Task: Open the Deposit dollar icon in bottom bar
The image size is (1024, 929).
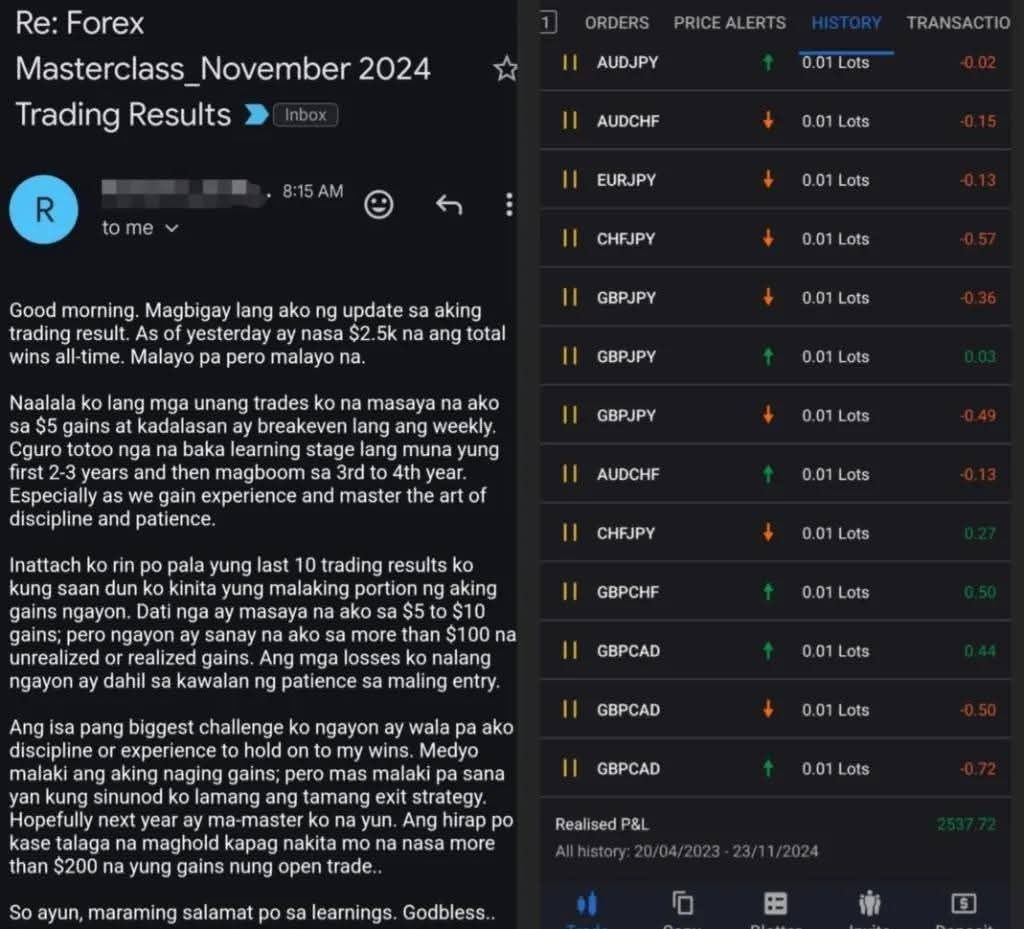Action: click(x=963, y=904)
